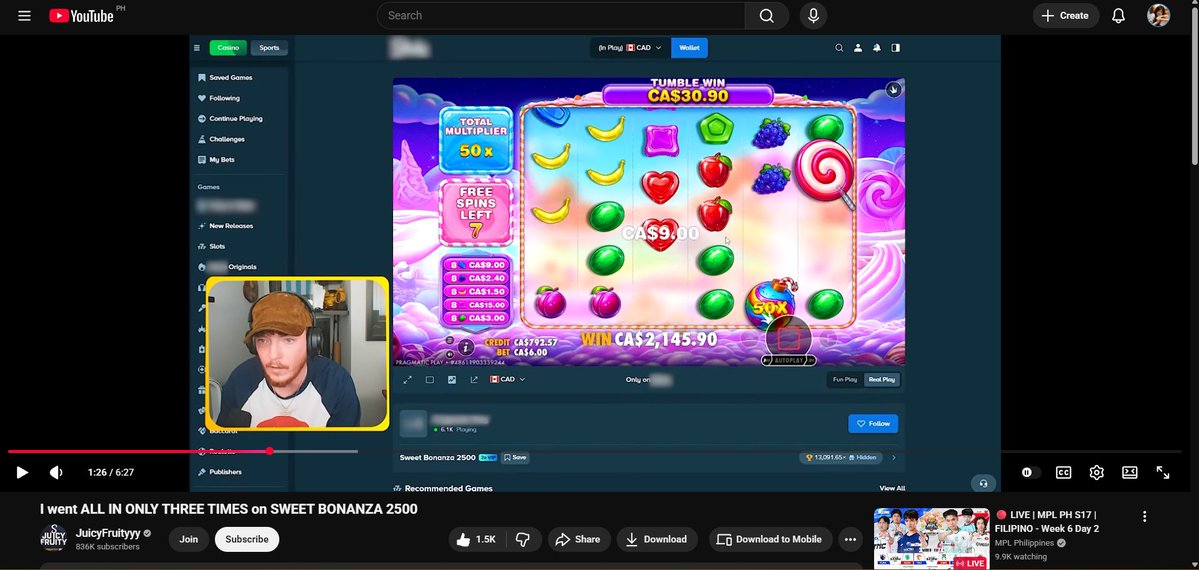Click the slot game info icon
Viewport: 1199px width, 570px height.
[466, 348]
